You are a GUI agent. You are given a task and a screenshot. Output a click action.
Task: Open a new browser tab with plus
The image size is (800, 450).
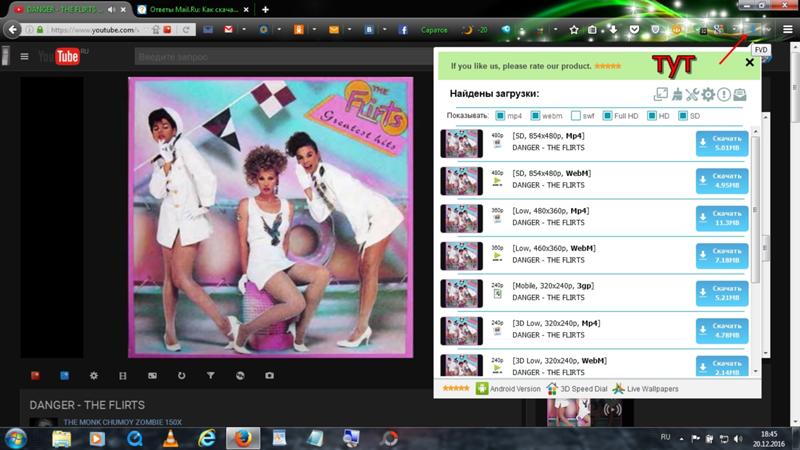(265, 9)
